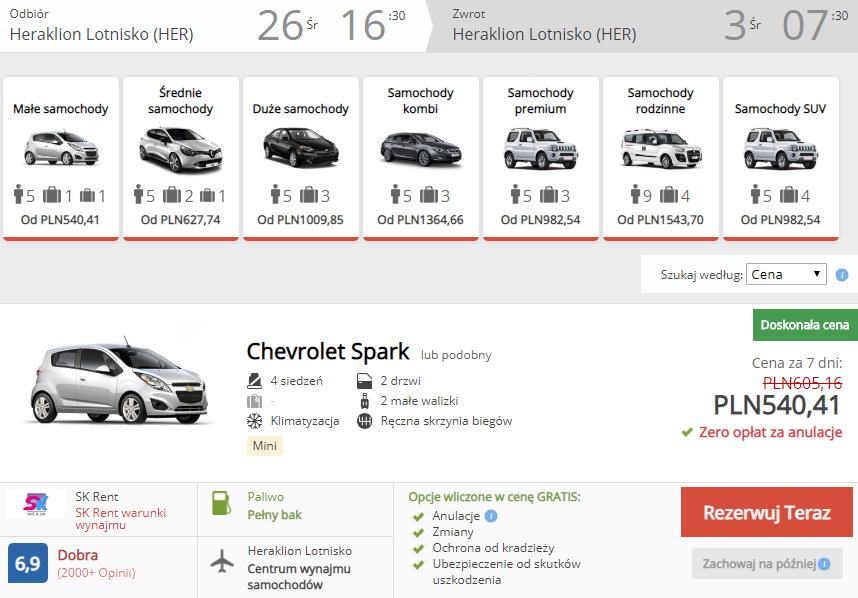Select the Samochody rodzinne category tab
Image resolution: width=858 pixels, height=598 pixels.
[x=660, y=158]
